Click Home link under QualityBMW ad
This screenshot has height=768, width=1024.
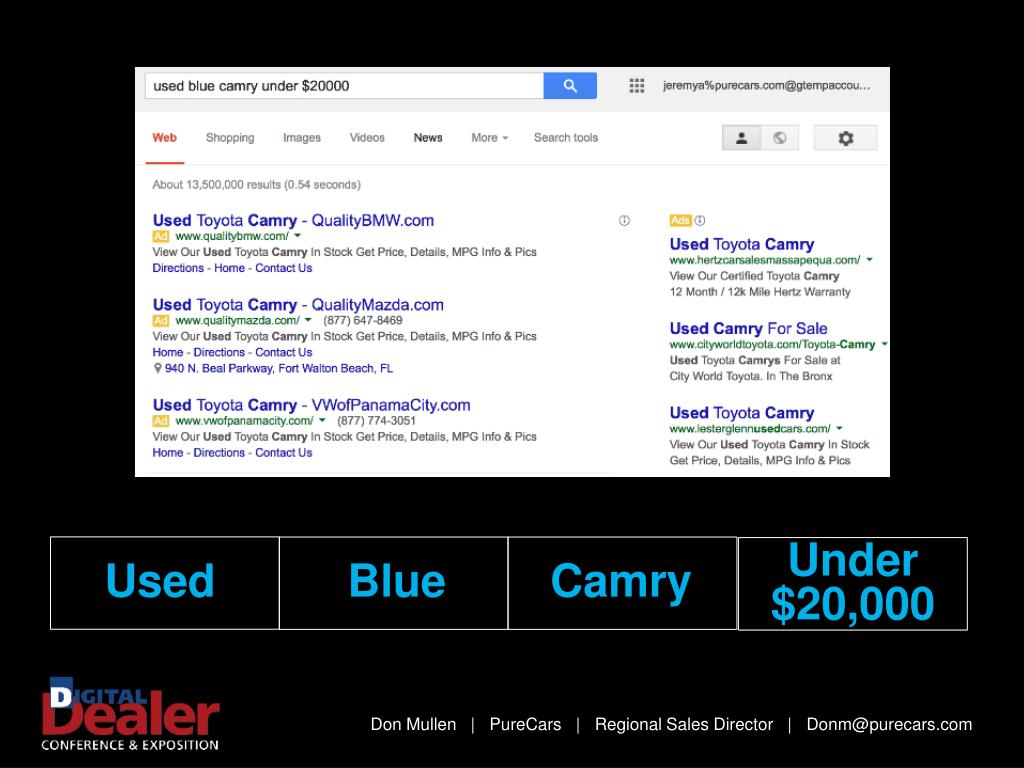pos(229,268)
